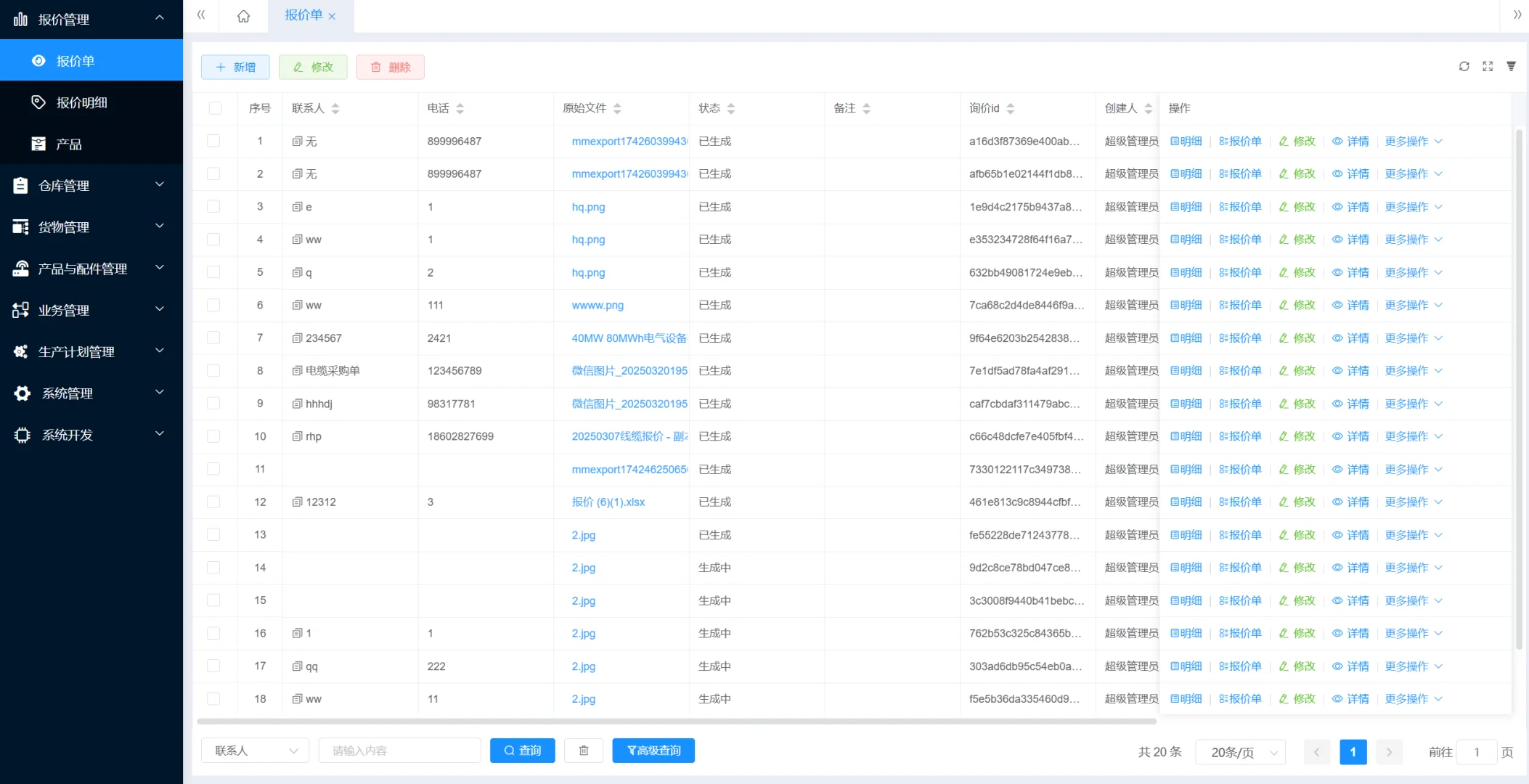
Task: Check the checkbox for row 1
Action: [x=213, y=141]
